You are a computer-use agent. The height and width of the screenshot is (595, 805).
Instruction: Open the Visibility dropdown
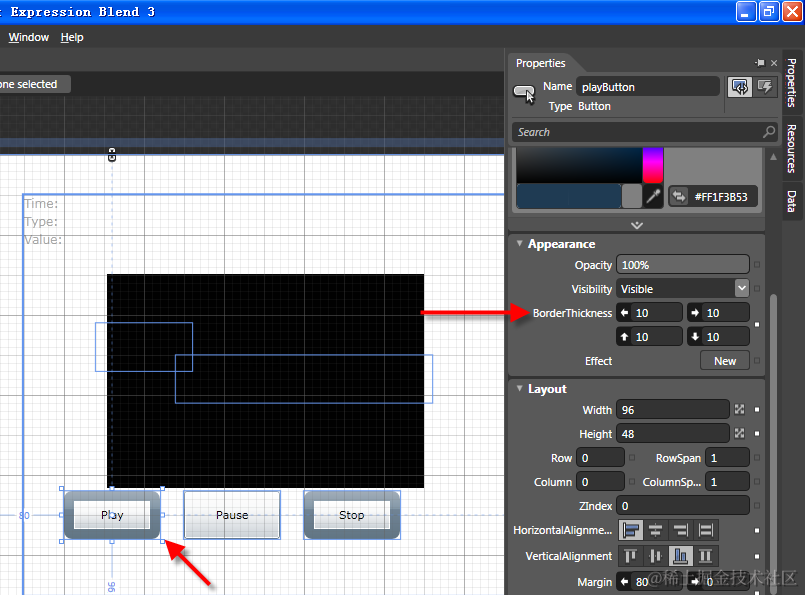[x=741, y=289]
